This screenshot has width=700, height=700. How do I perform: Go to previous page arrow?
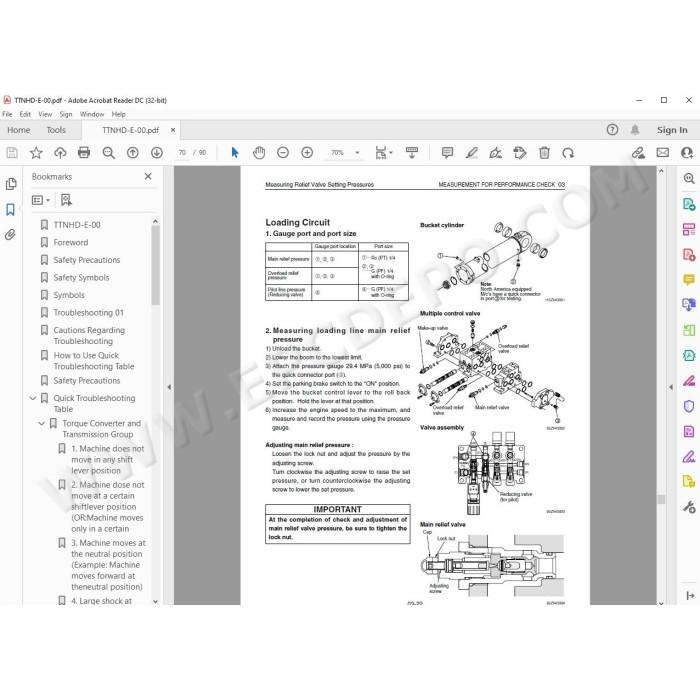[133, 153]
